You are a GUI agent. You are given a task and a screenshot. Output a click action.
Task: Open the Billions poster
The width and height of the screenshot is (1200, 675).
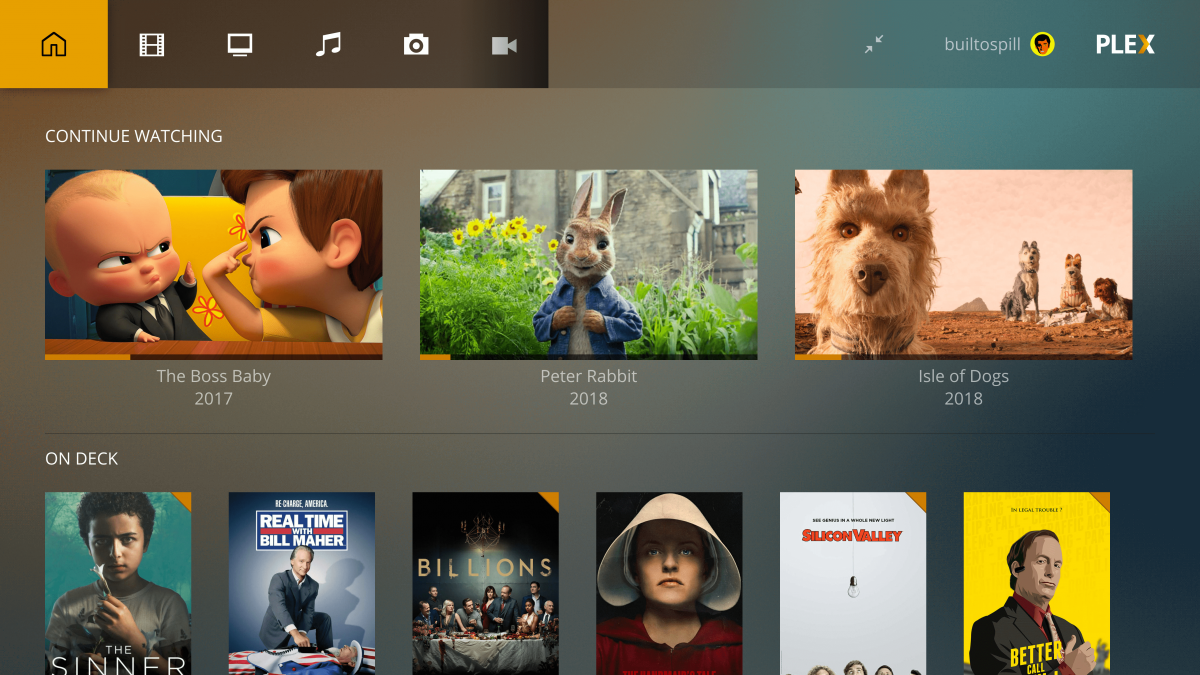tap(486, 583)
